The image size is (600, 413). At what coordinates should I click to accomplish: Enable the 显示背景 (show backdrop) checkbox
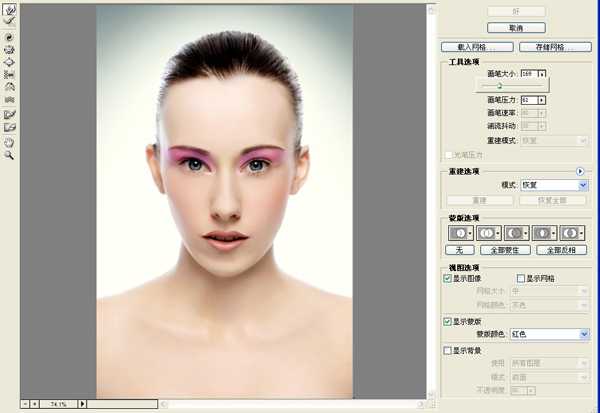click(447, 350)
